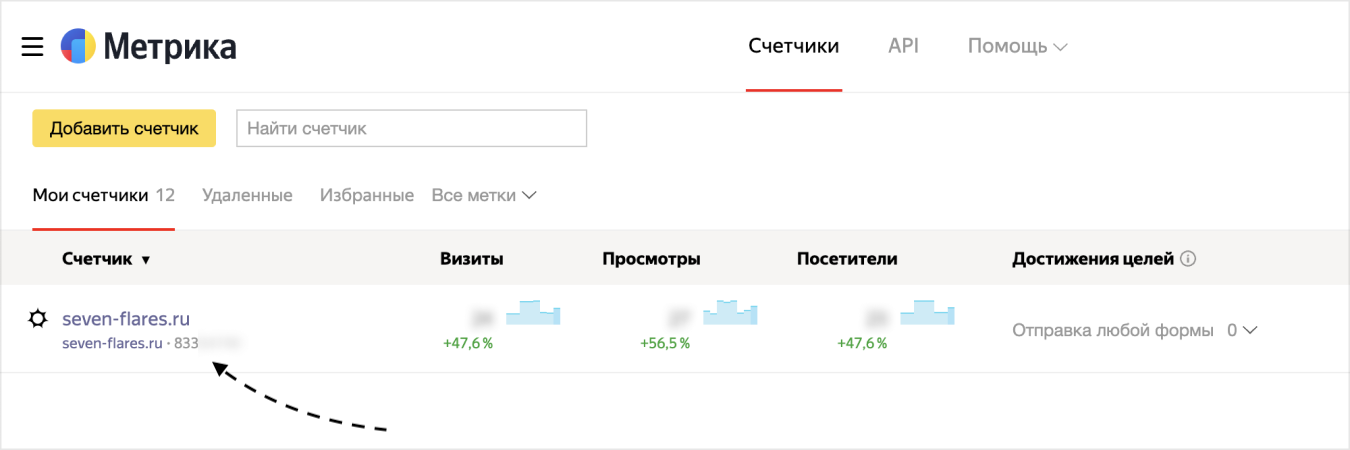
Task: Expand the Все метки filter dropdown
Action: click(484, 195)
